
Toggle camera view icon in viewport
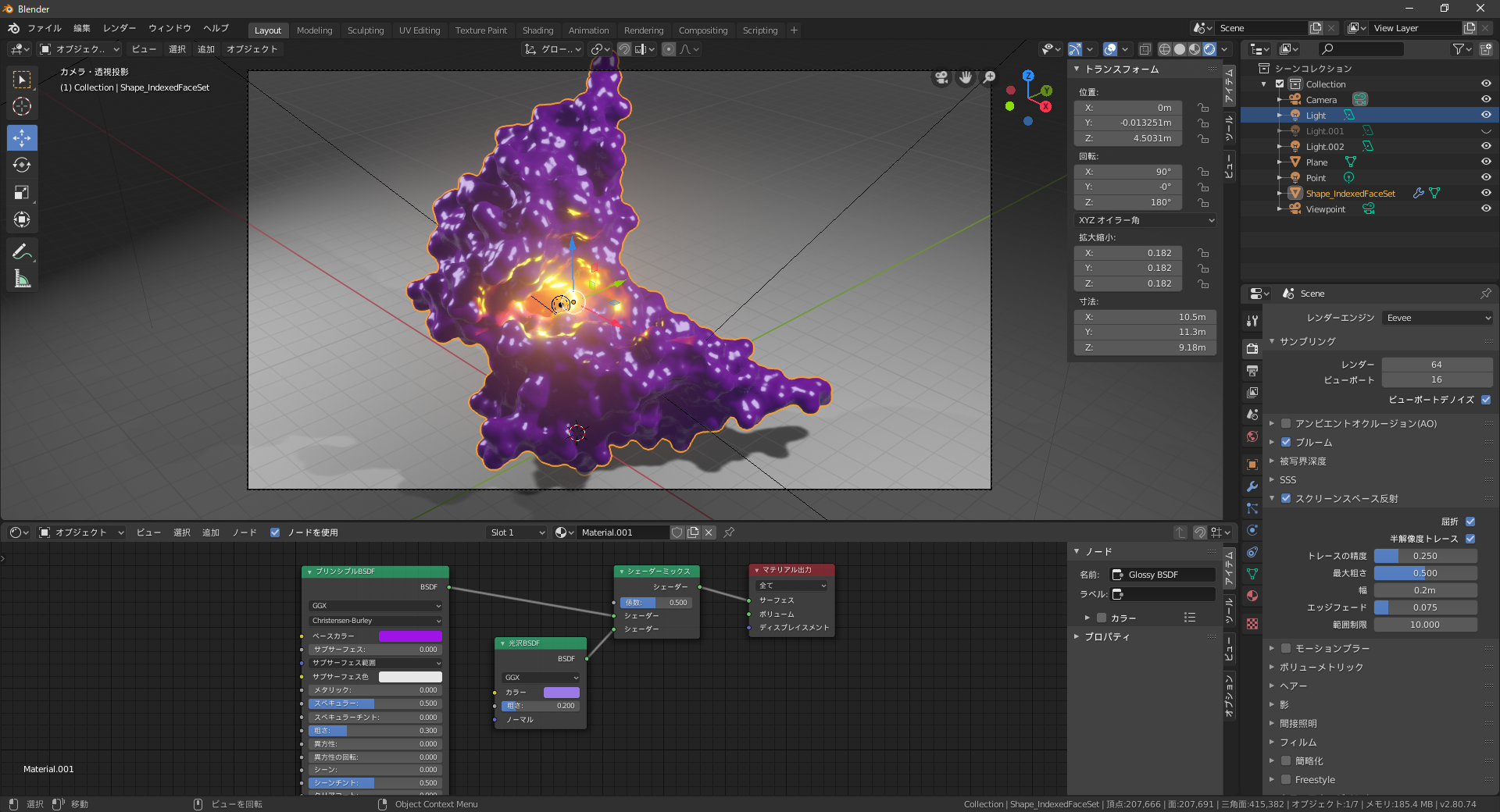(x=941, y=77)
